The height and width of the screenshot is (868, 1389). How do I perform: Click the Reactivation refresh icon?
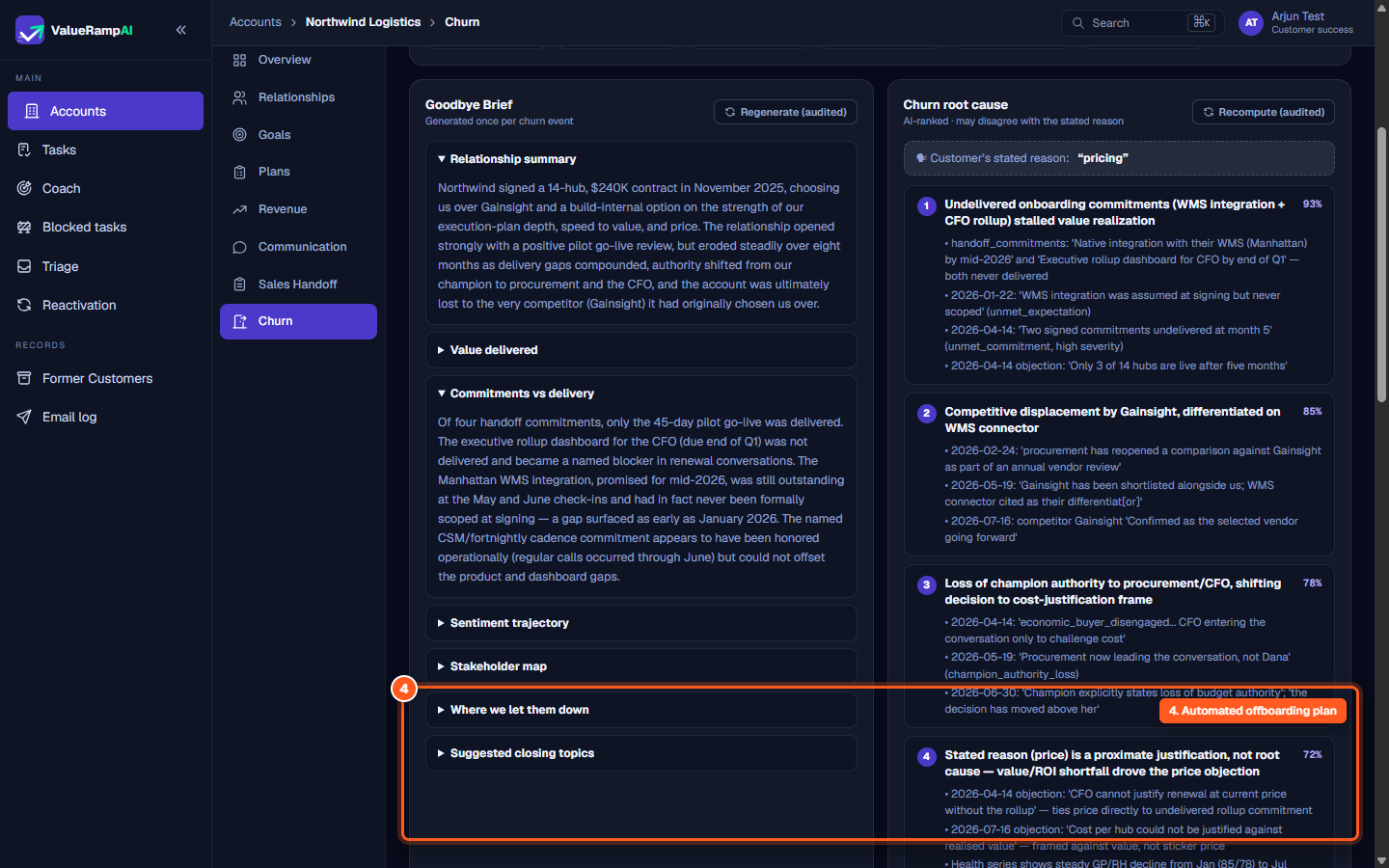[x=24, y=305]
